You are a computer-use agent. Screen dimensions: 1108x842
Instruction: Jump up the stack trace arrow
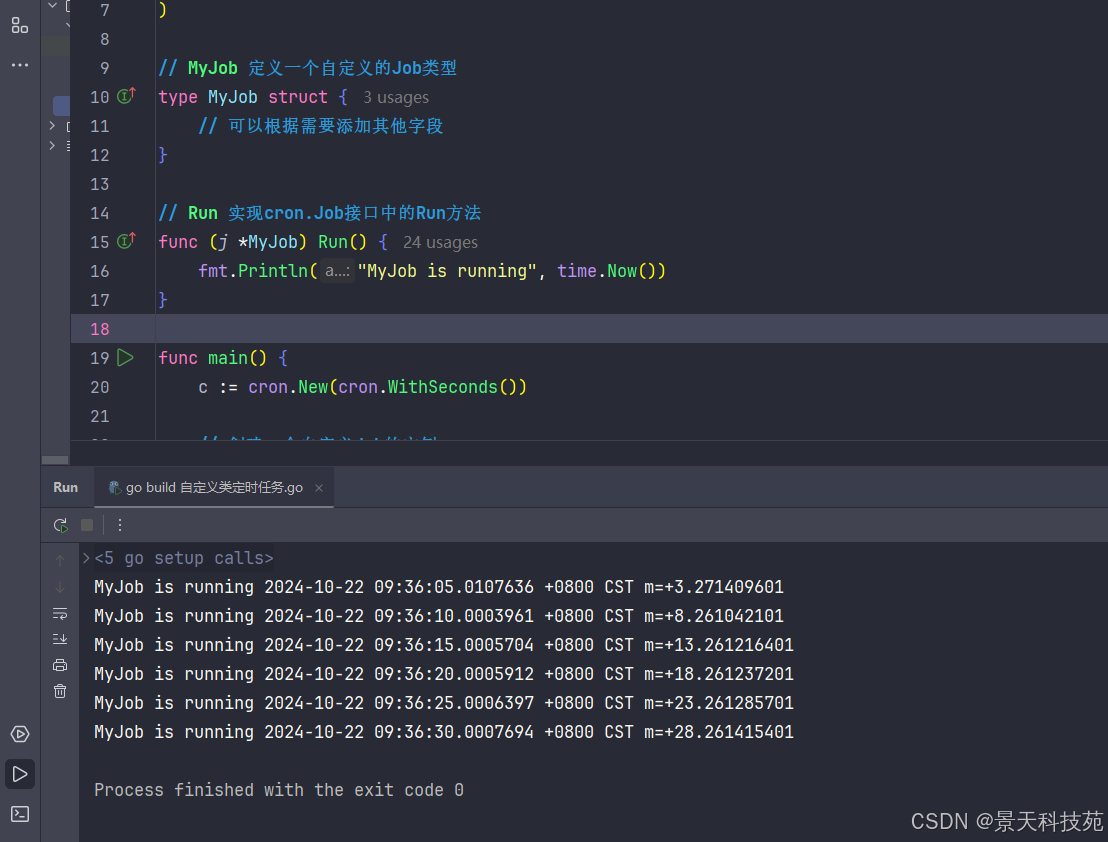[x=60, y=560]
